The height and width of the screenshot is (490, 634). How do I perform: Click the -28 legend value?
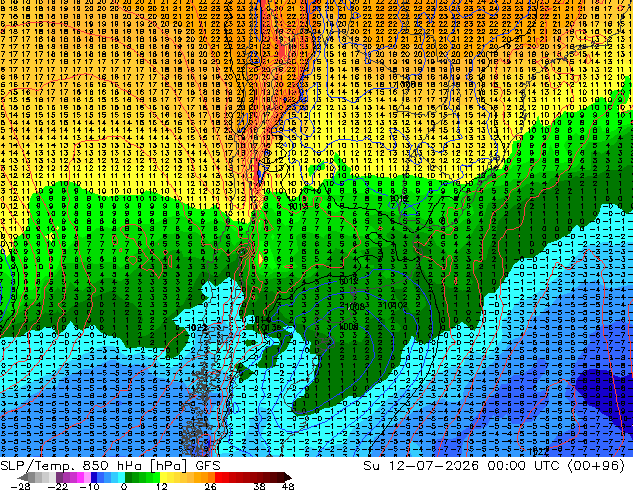[x=20, y=486]
